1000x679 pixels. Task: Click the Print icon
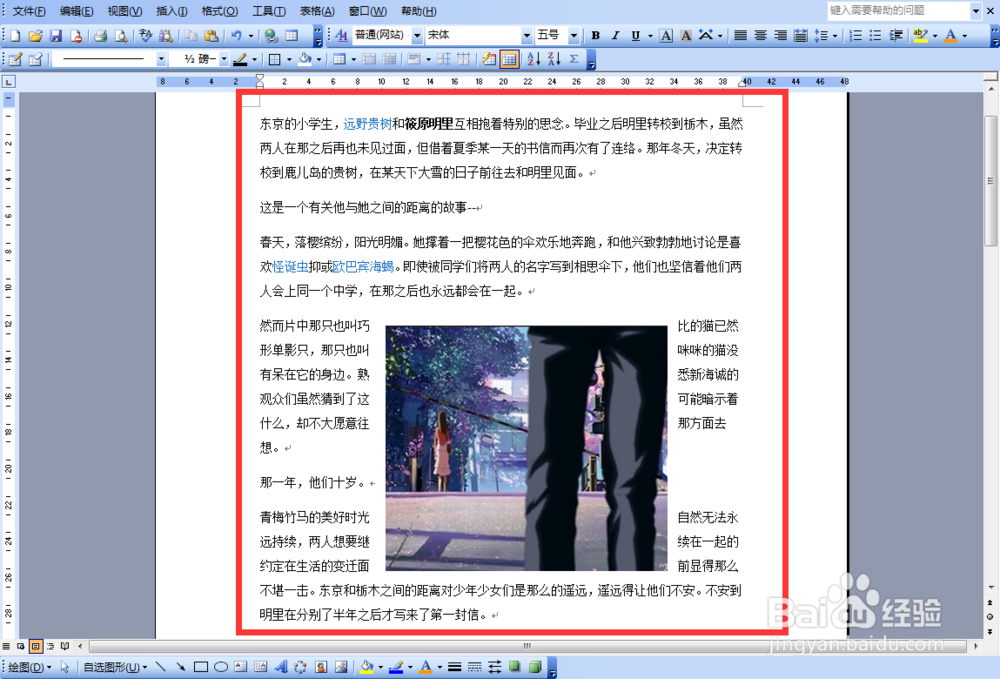tap(100, 36)
